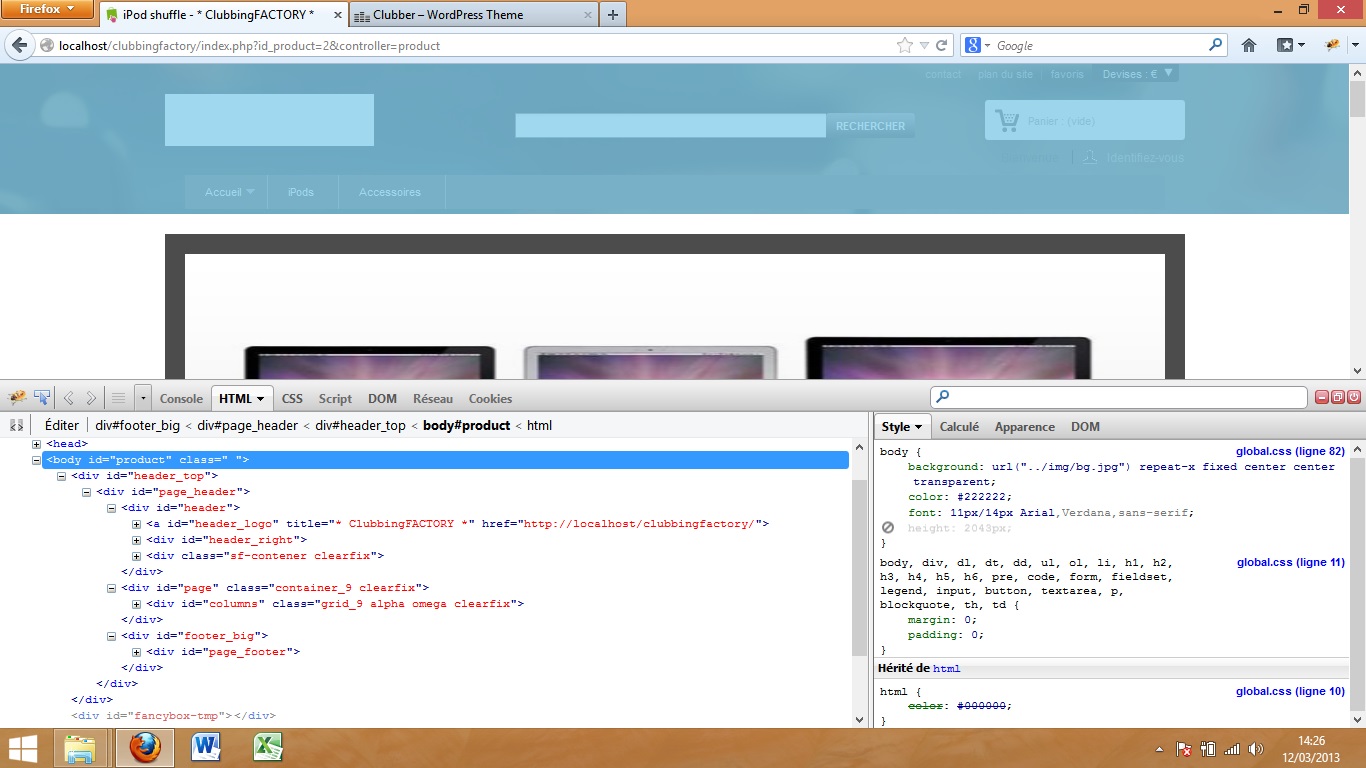Click the Google search magnifier button
This screenshot has width=1366, height=768.
[1216, 45]
